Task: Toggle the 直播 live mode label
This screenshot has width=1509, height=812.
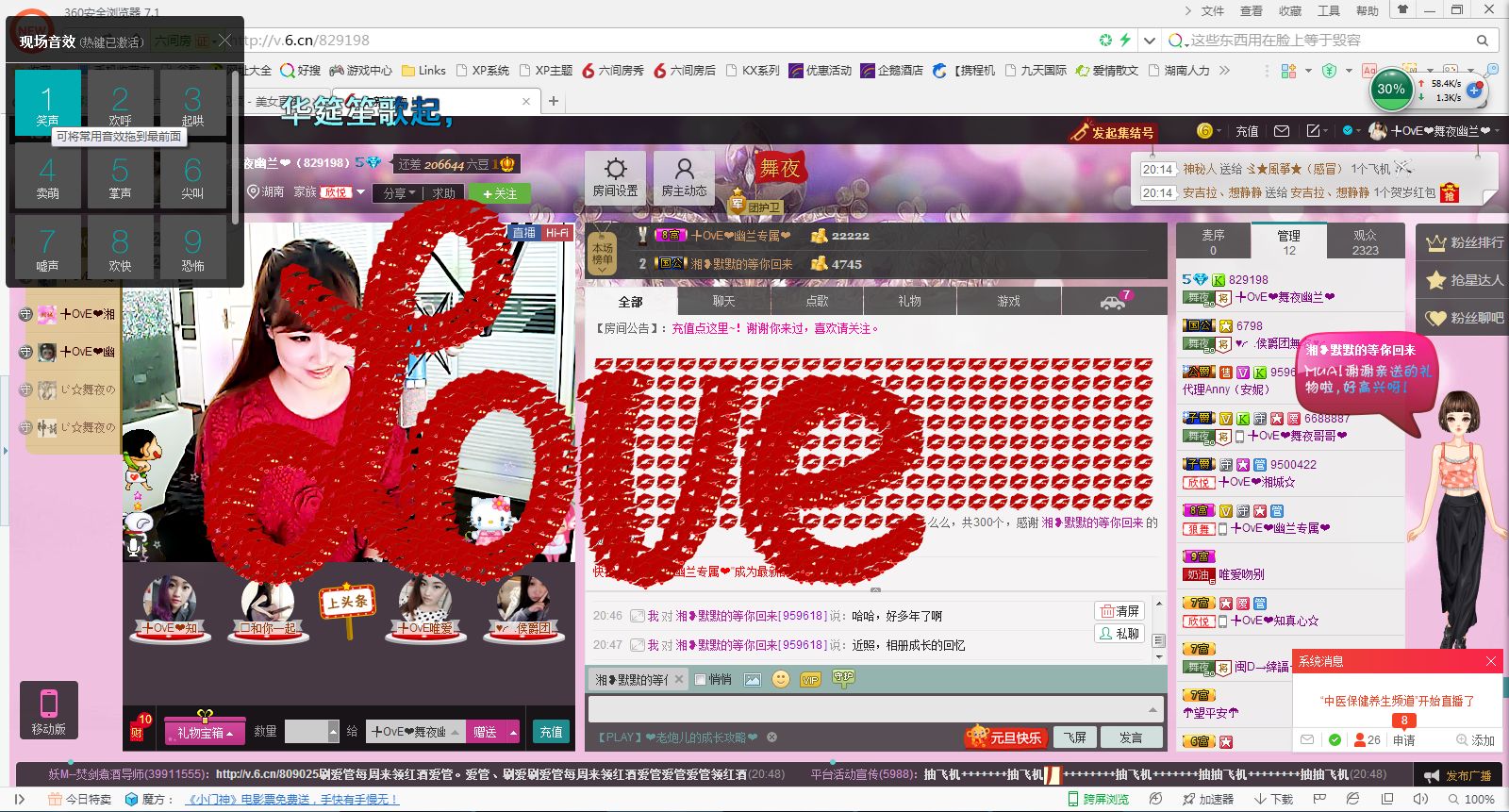Action: pos(523,232)
